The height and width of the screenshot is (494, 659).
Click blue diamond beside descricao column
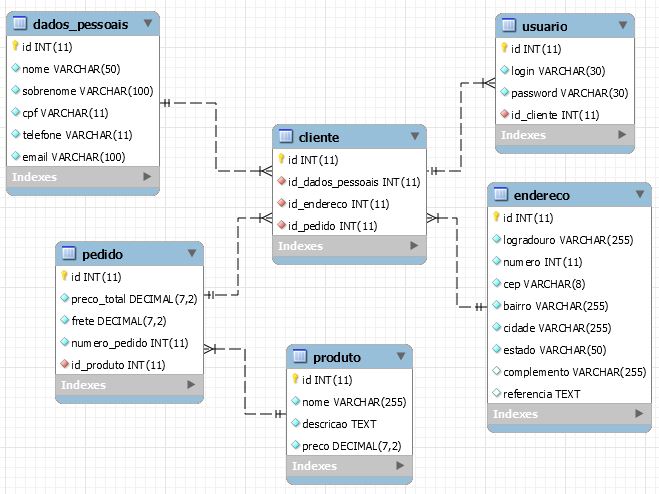point(295,423)
